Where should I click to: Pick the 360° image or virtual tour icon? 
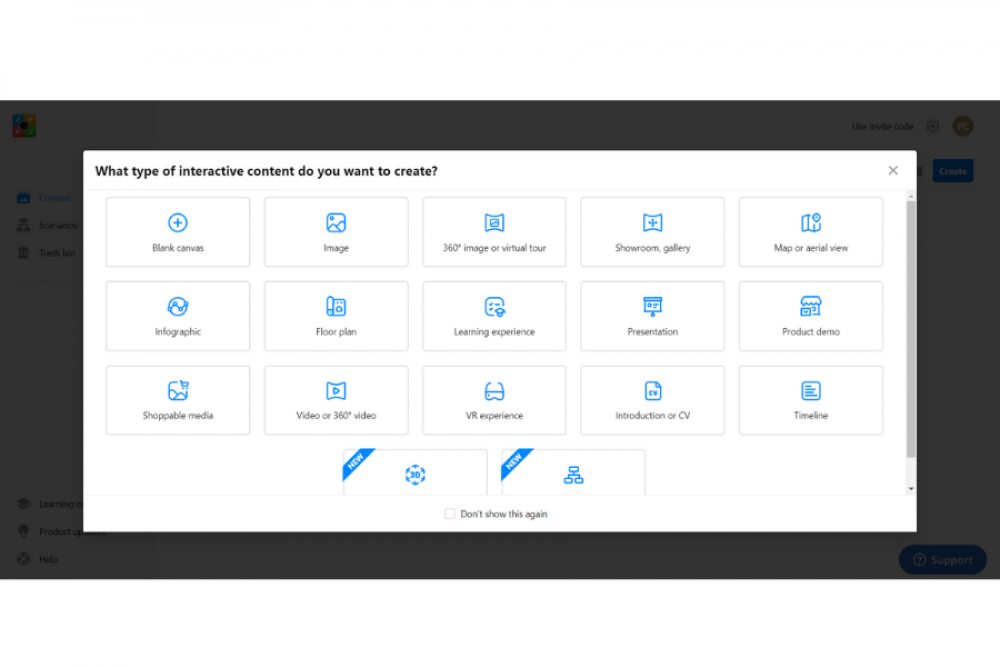(x=494, y=223)
